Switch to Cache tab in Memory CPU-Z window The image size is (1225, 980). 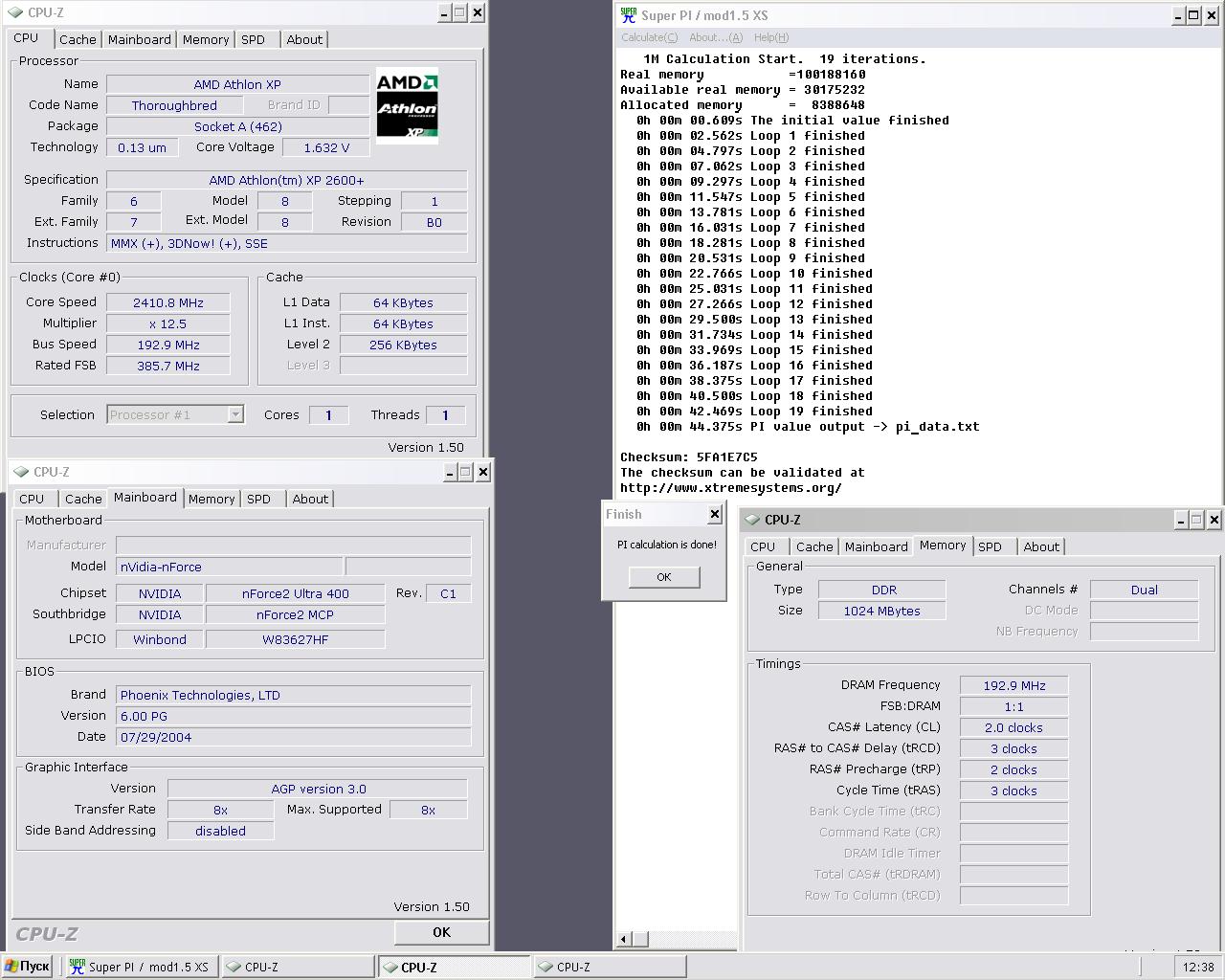[x=814, y=546]
